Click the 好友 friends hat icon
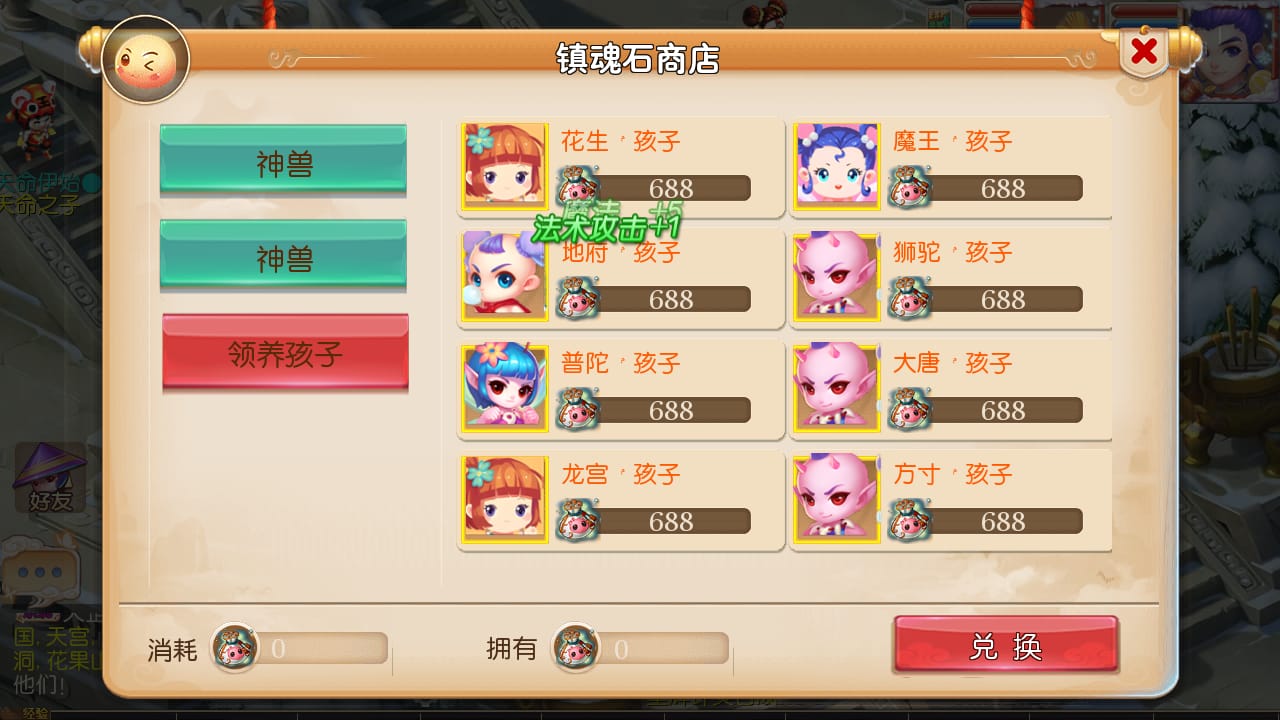Image resolution: width=1280 pixels, height=720 pixels. tap(49, 478)
